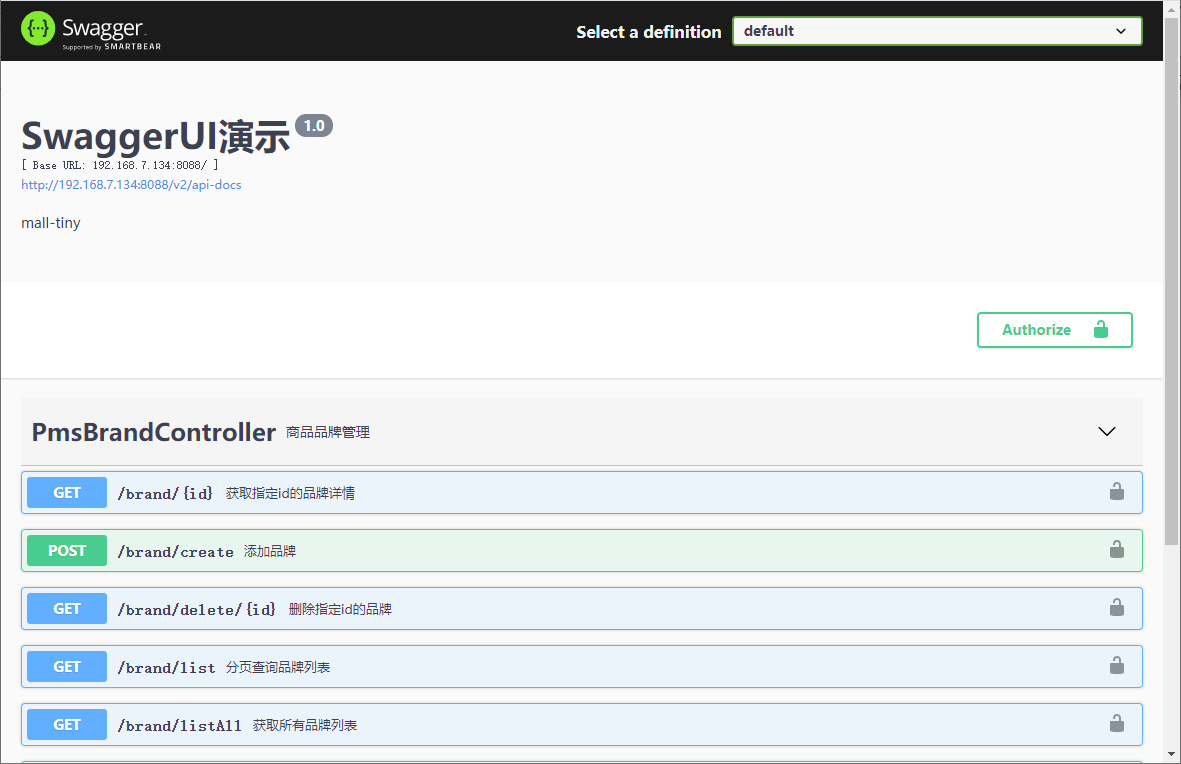Collapse the PmsBrandController section chevron
This screenshot has width=1181, height=764.
[1106, 432]
